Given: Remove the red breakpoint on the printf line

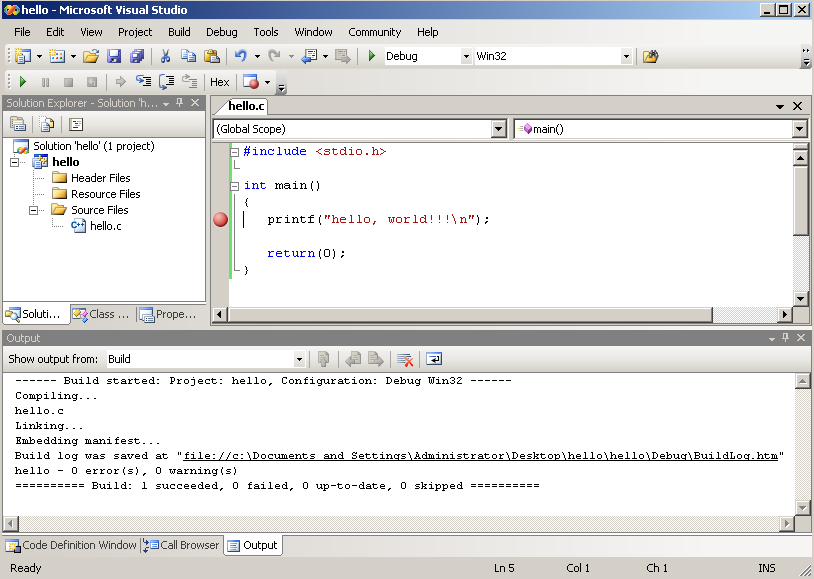Looking at the screenshot, I should coord(221,220).
